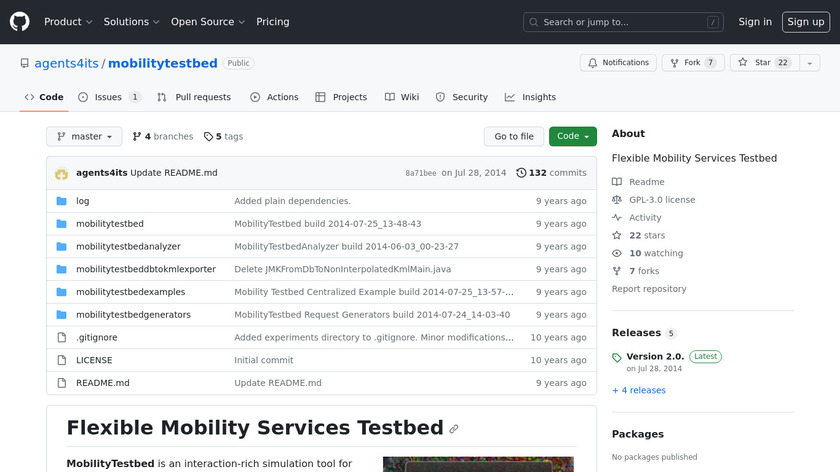Click the Version 2.0 release tag

click(x=654, y=356)
